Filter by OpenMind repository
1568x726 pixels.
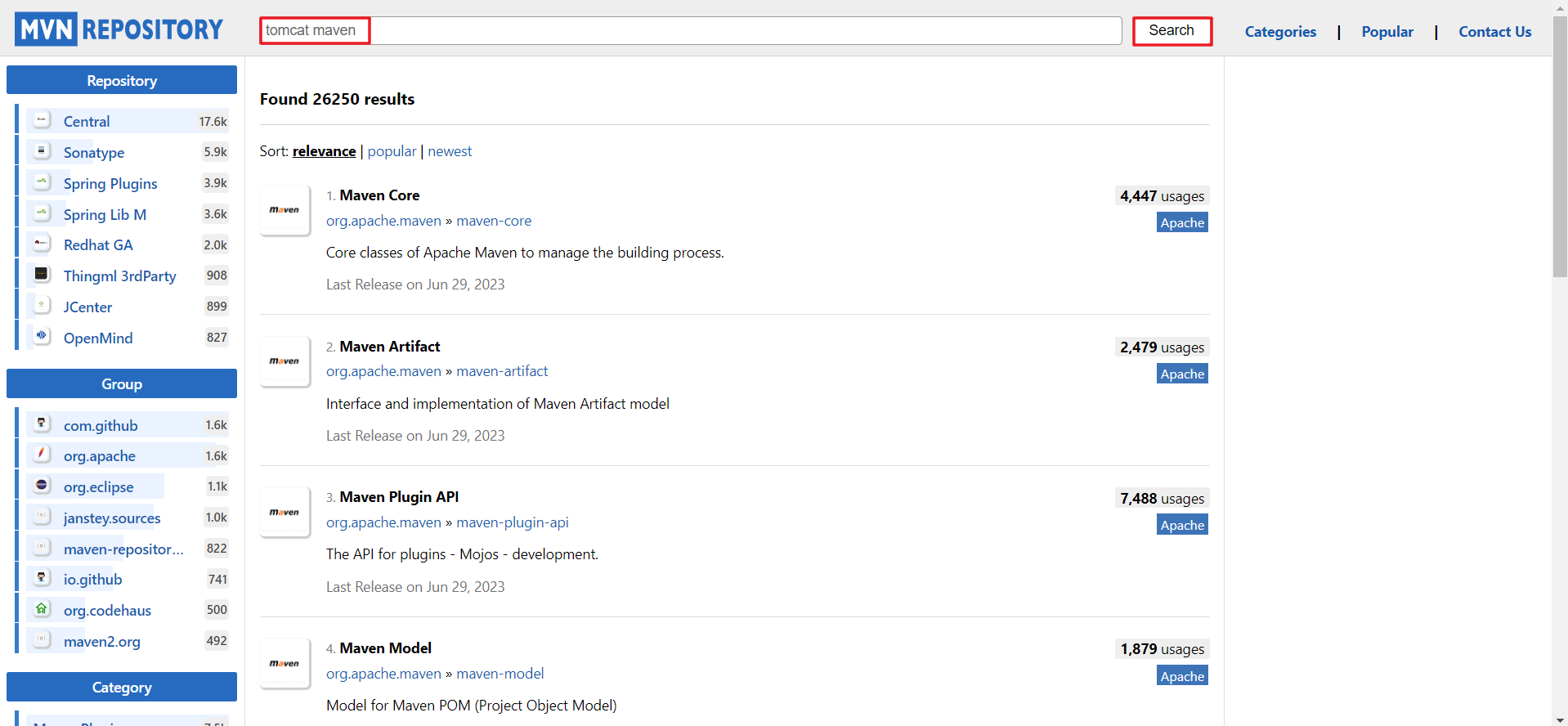coord(98,338)
